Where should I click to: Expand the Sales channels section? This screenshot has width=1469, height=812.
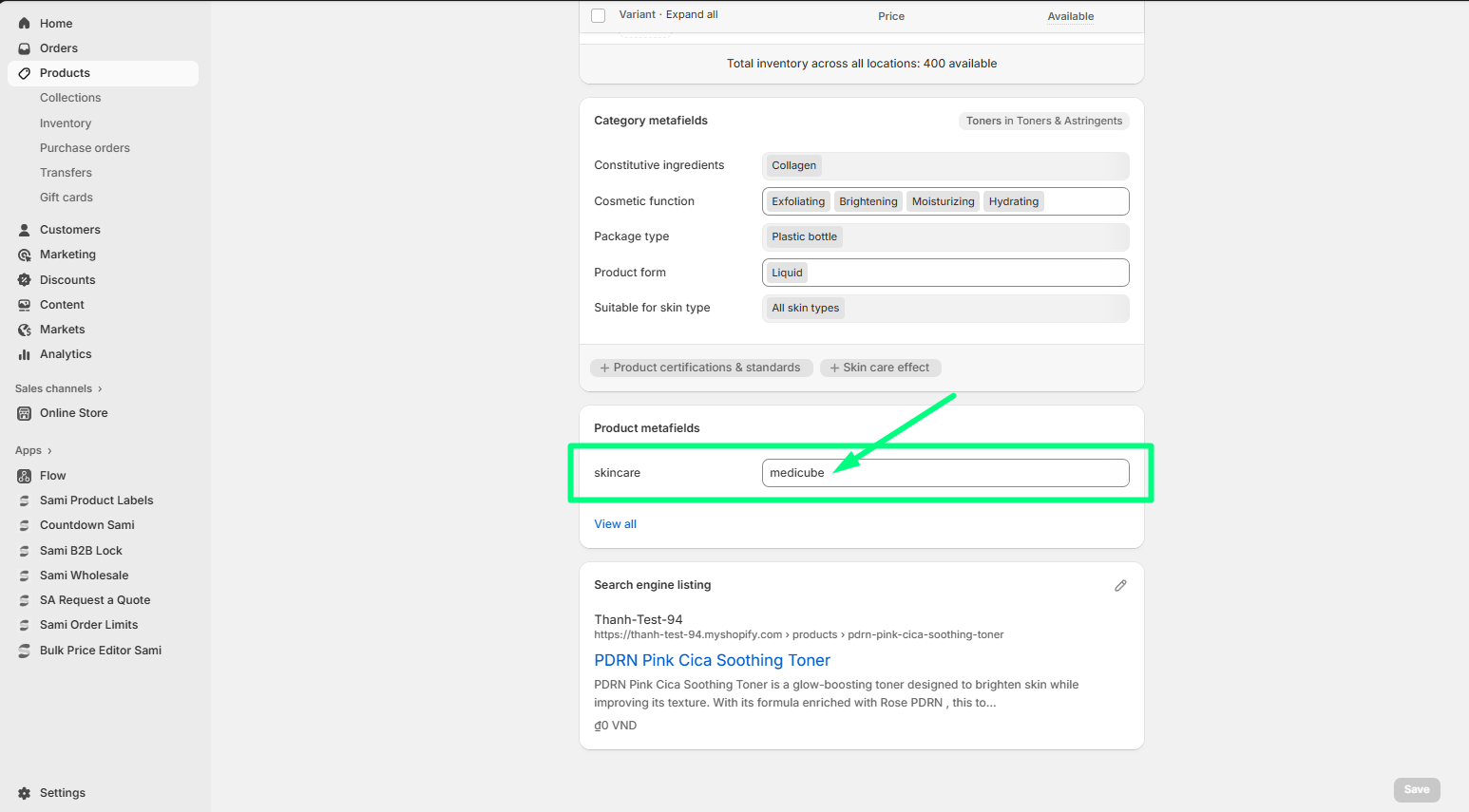click(100, 388)
